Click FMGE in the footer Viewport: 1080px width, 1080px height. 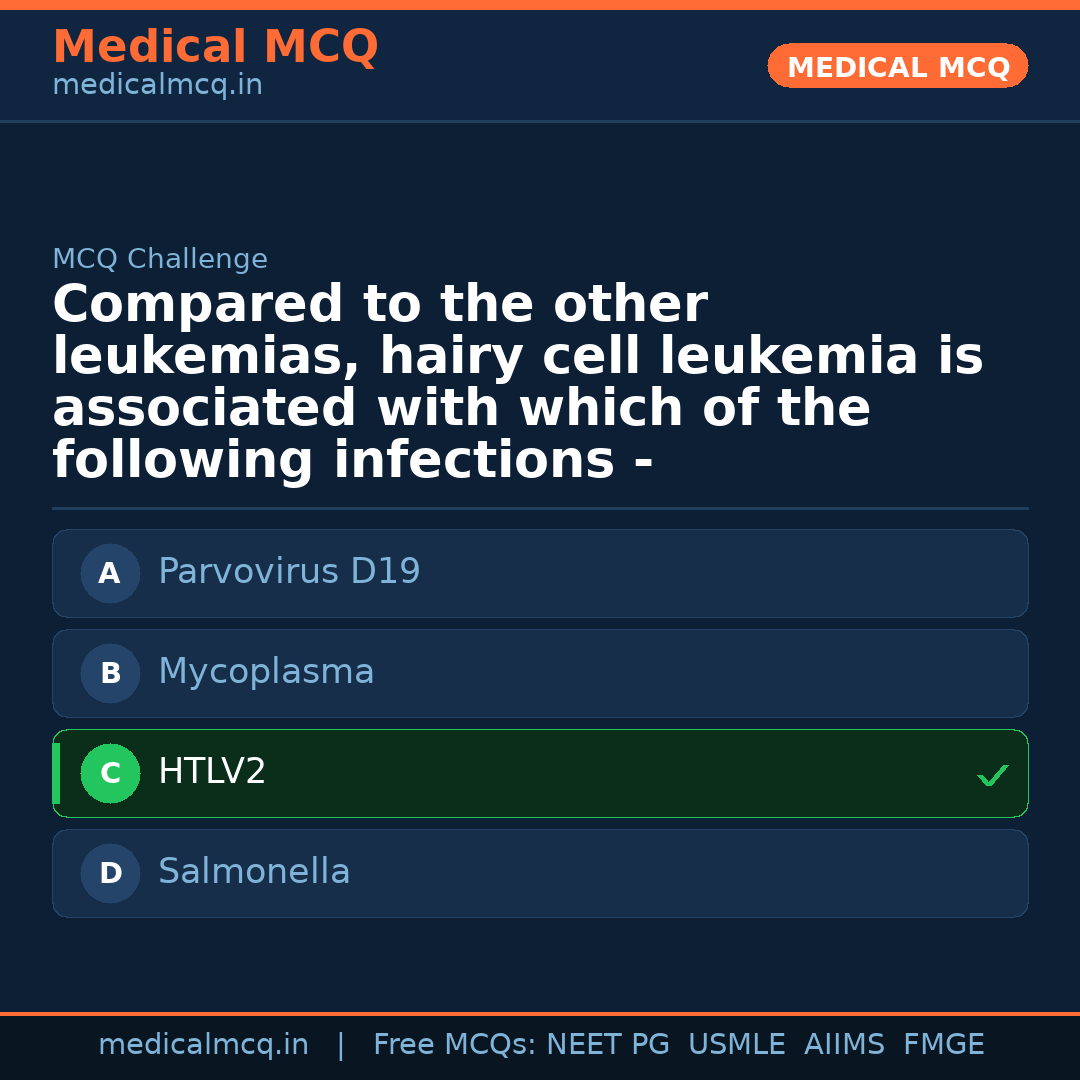[943, 1045]
